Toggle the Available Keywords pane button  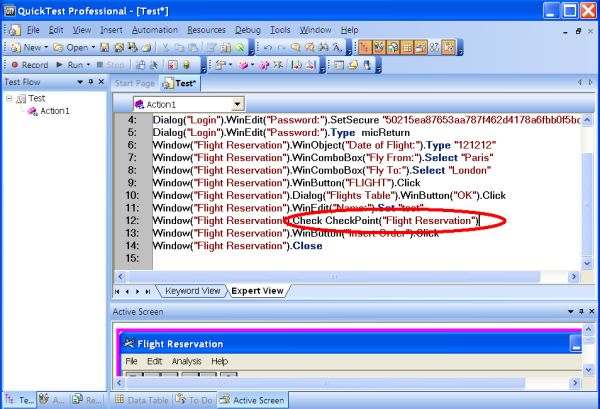379,47
